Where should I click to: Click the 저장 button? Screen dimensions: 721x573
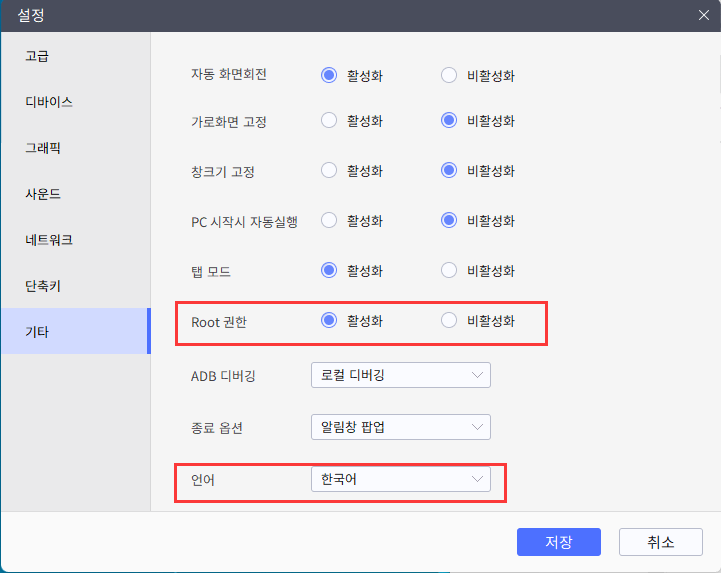coord(558,542)
